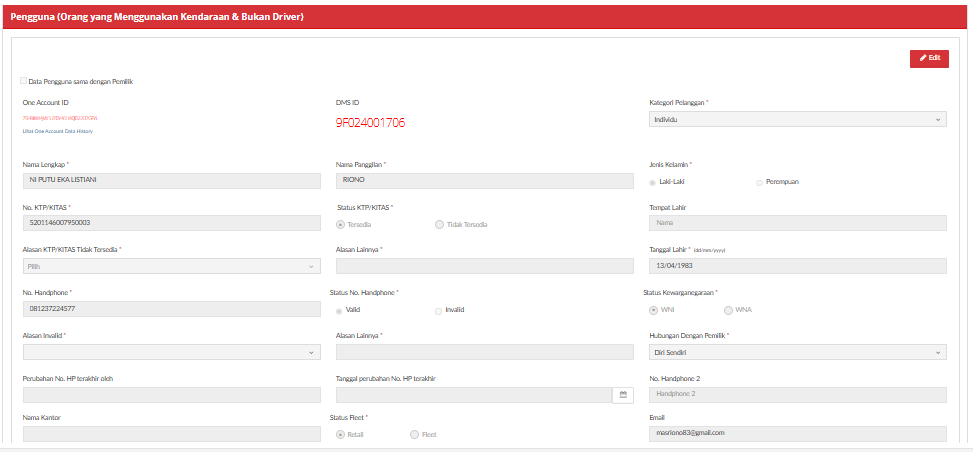Click the Tempat Lahir input field
The width and height of the screenshot is (973, 452).
[x=797, y=224]
